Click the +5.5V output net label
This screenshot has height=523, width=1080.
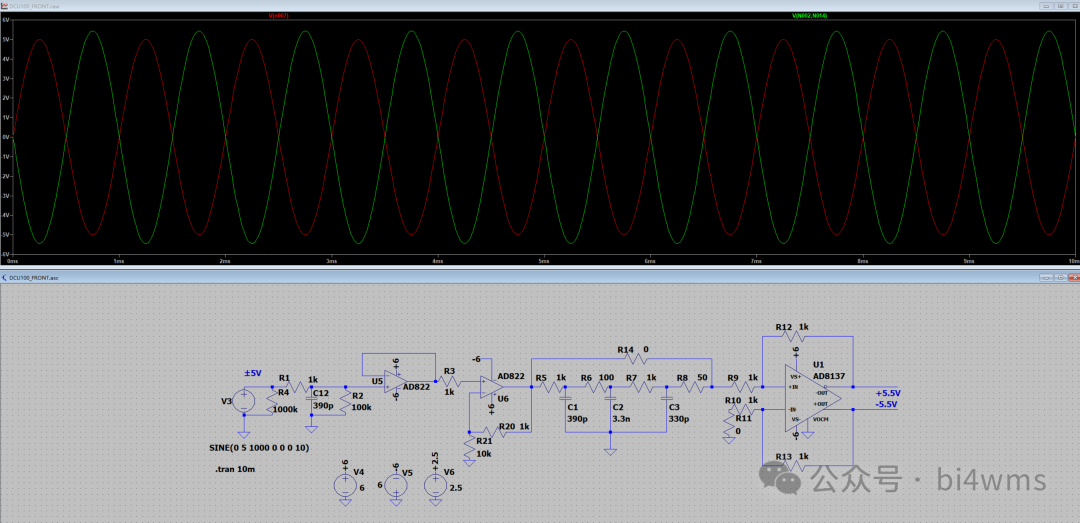point(888,393)
